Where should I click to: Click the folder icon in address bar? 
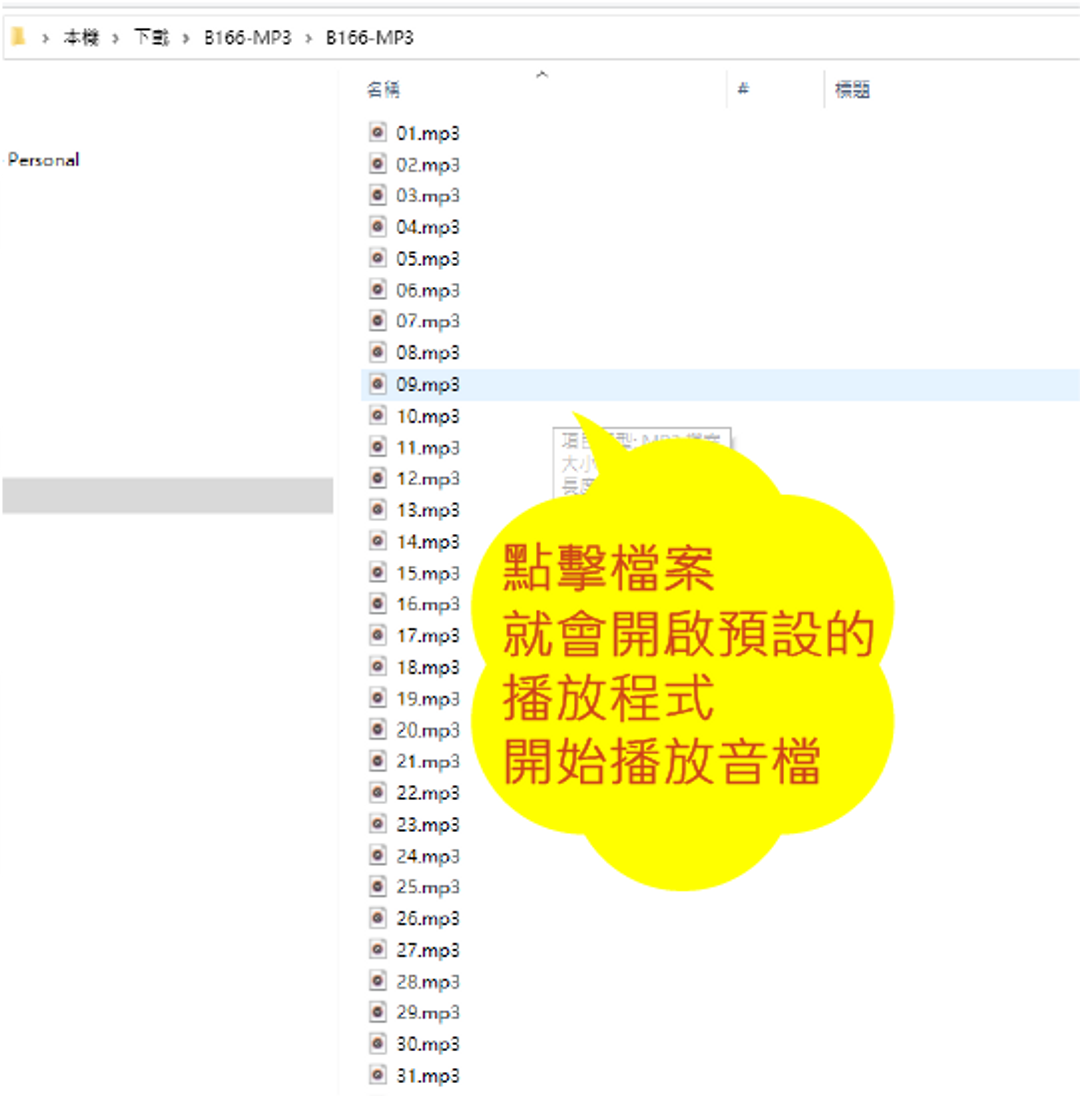(x=18, y=38)
